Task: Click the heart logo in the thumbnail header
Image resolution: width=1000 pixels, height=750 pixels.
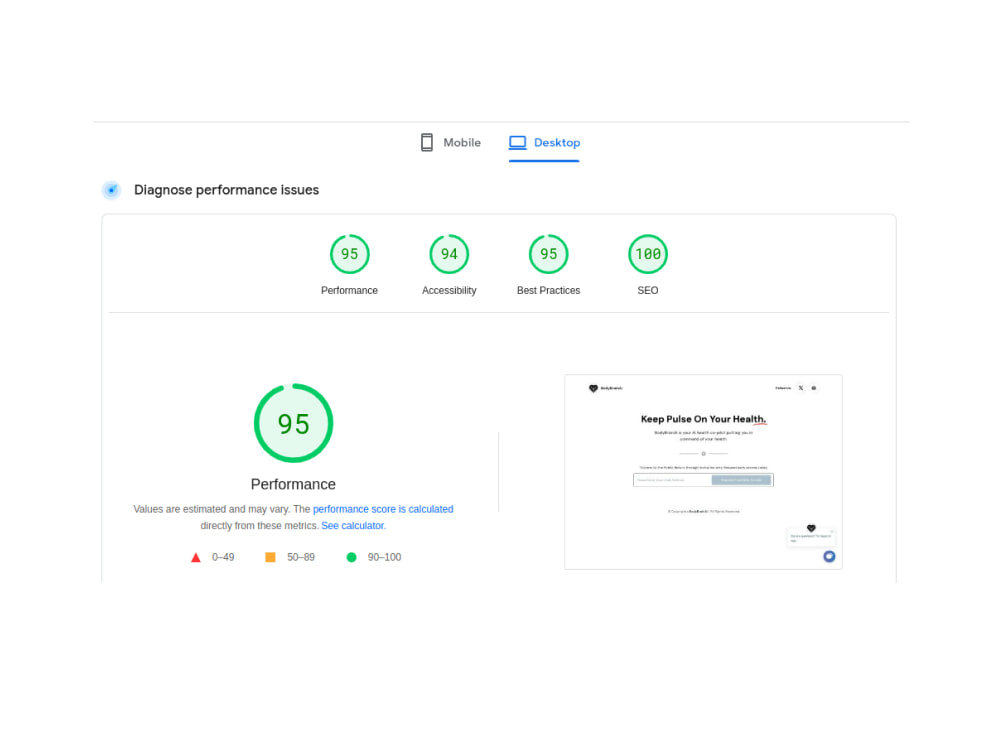Action: coord(593,388)
